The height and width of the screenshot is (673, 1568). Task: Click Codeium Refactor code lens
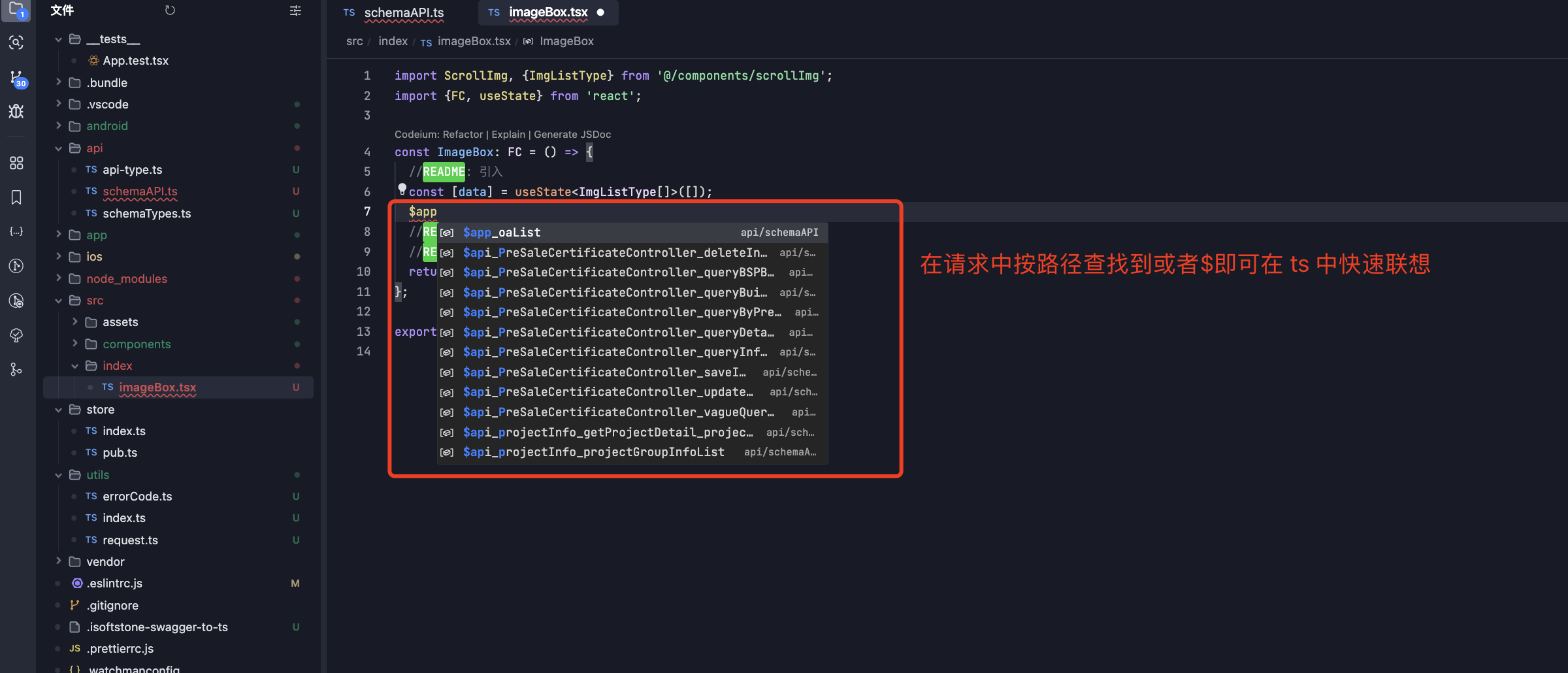(463, 134)
